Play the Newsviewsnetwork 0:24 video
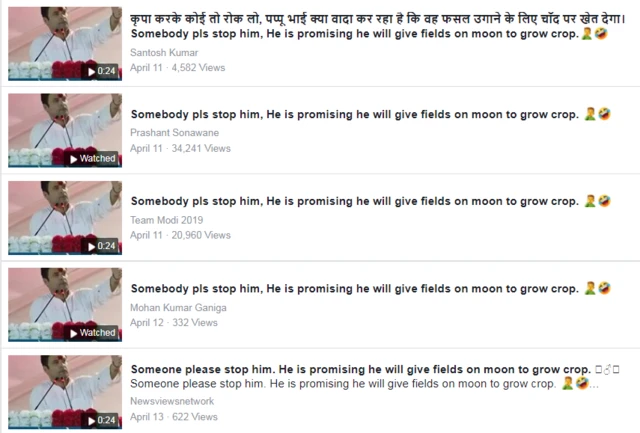The width and height of the screenshot is (640, 433). click(102, 420)
